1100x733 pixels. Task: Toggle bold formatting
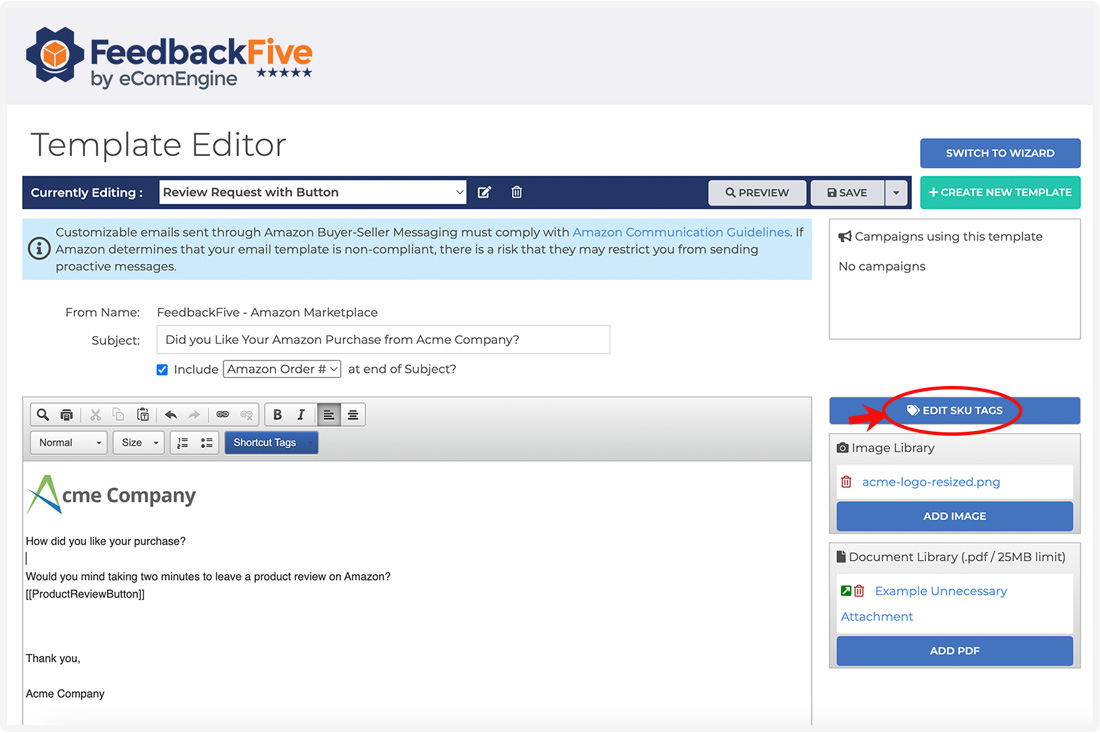coord(277,415)
